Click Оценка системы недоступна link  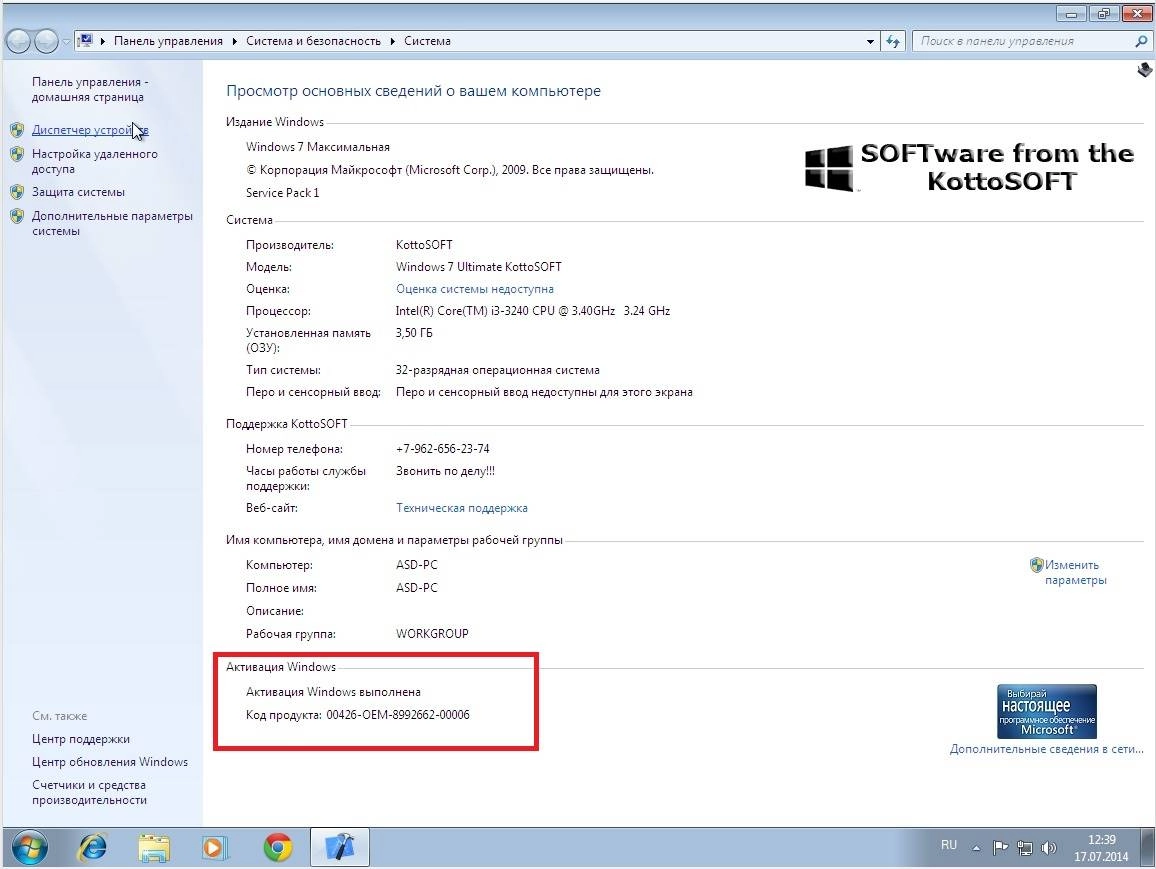pyautogui.click(x=475, y=289)
